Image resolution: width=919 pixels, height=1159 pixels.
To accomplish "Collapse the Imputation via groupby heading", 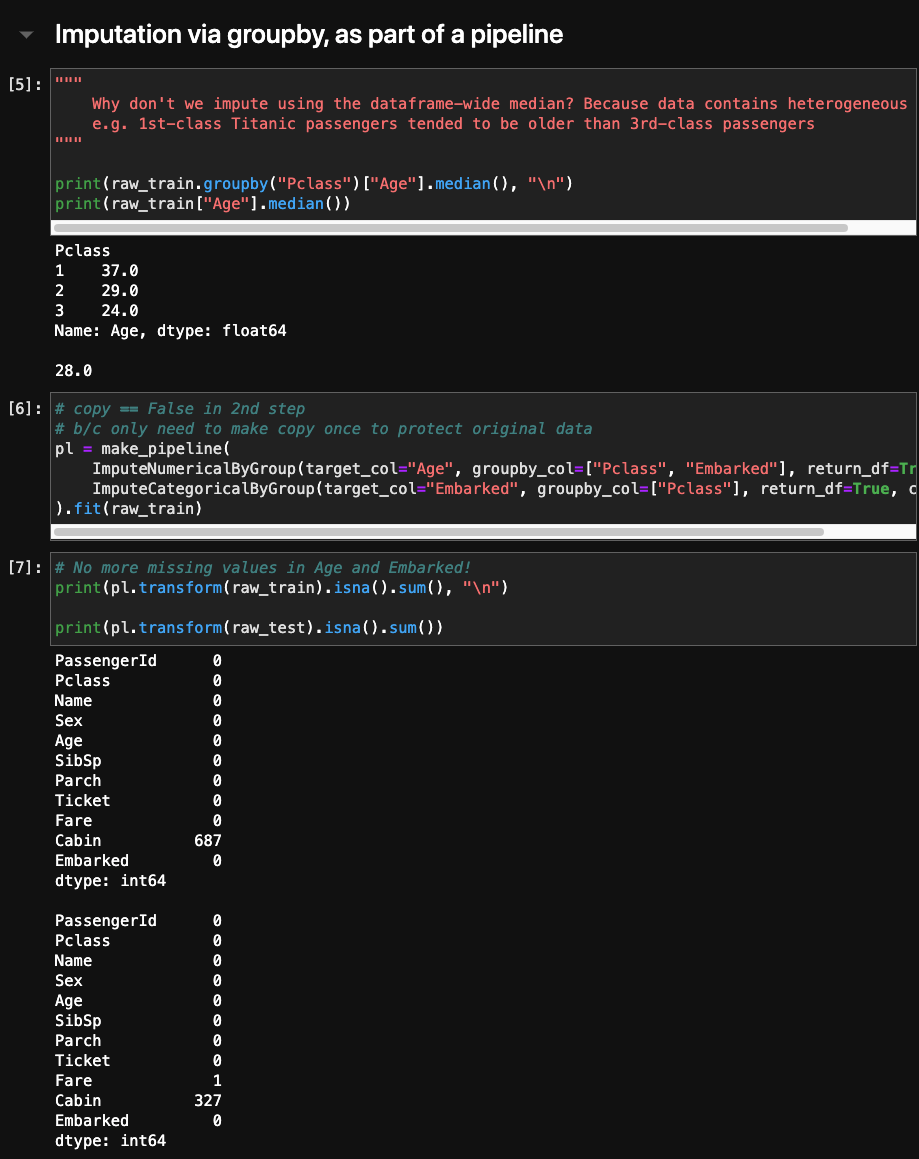I will 27,35.
